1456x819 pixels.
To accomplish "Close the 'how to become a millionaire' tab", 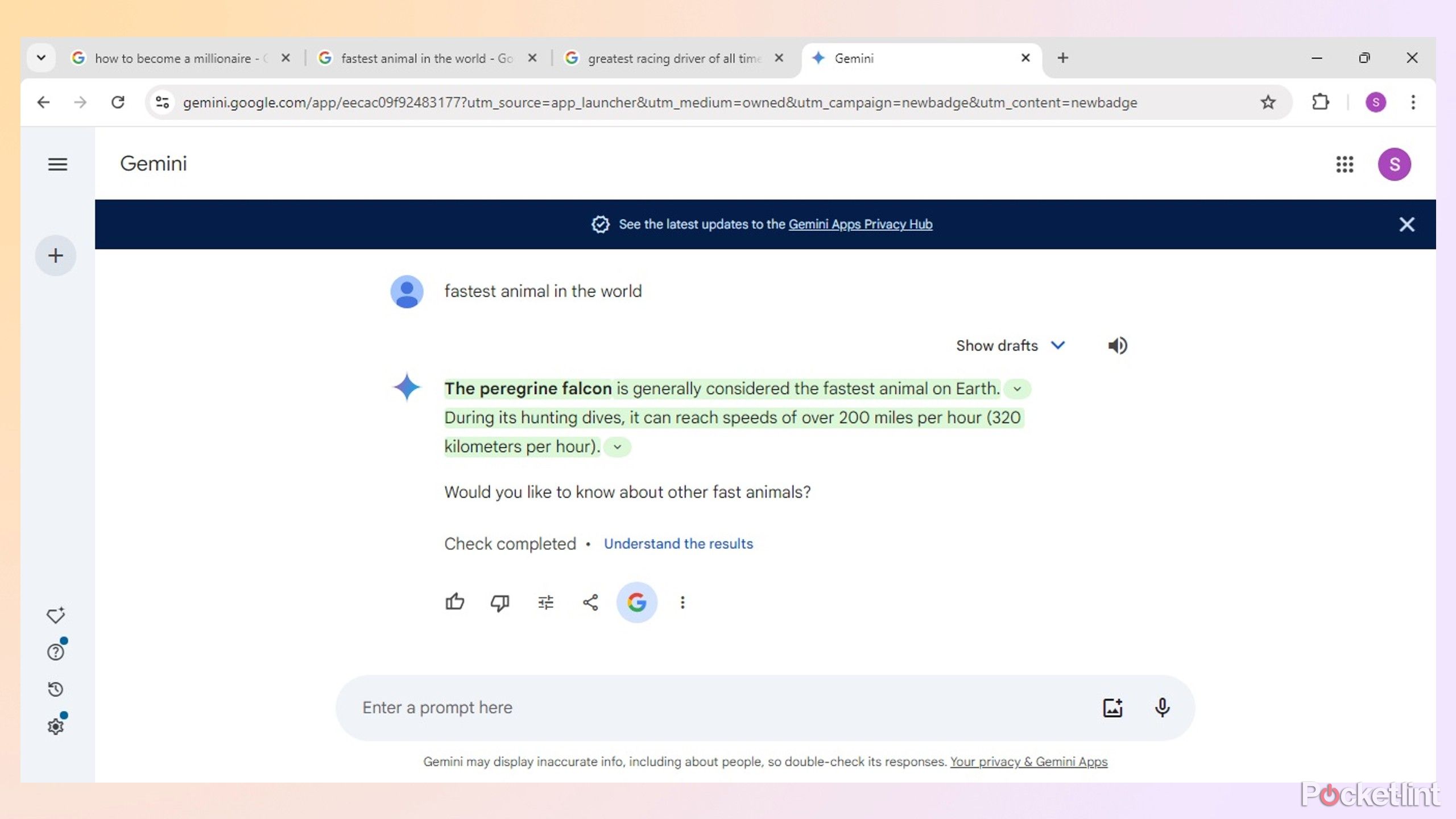I will click(x=286, y=57).
